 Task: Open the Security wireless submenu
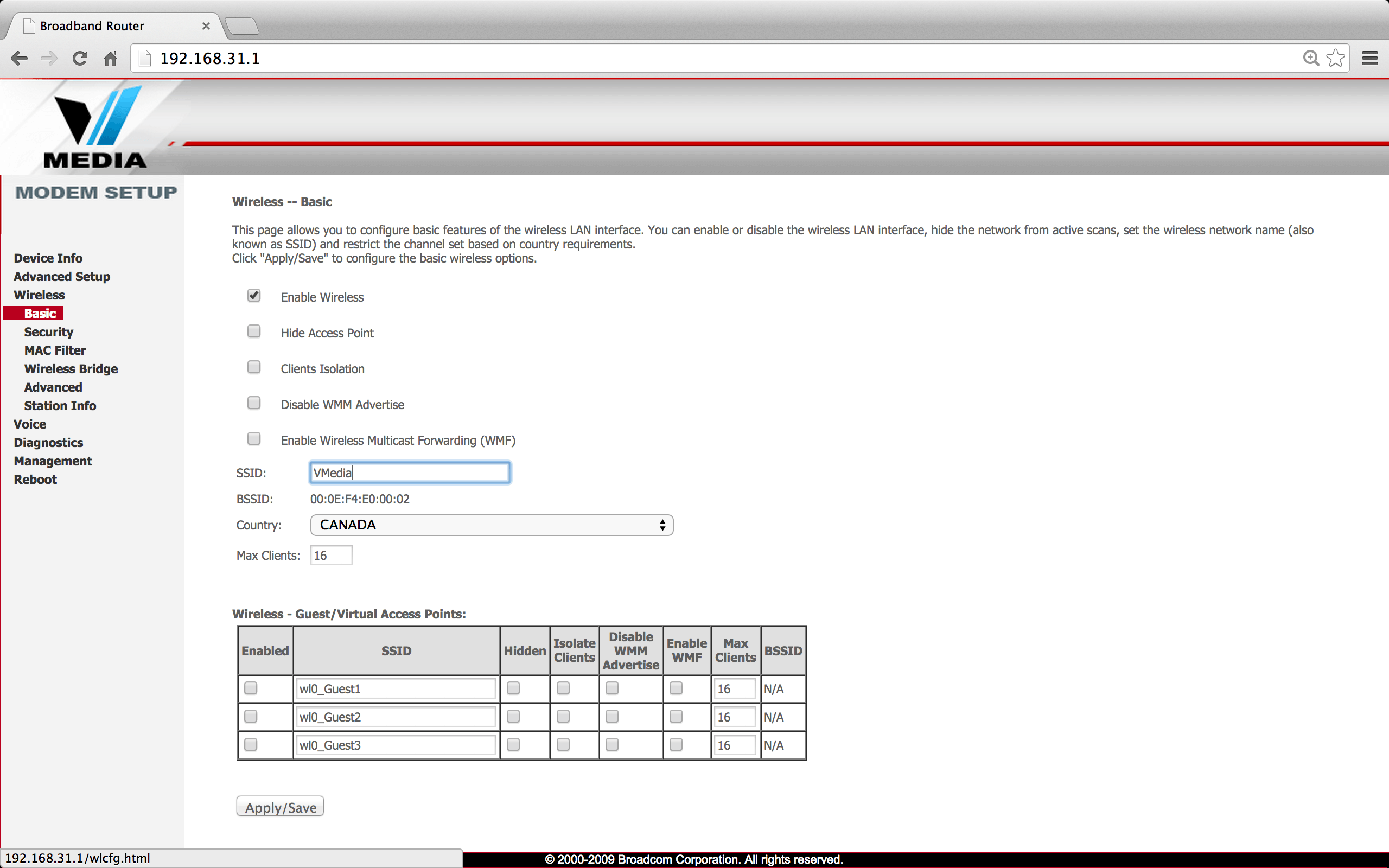point(49,332)
